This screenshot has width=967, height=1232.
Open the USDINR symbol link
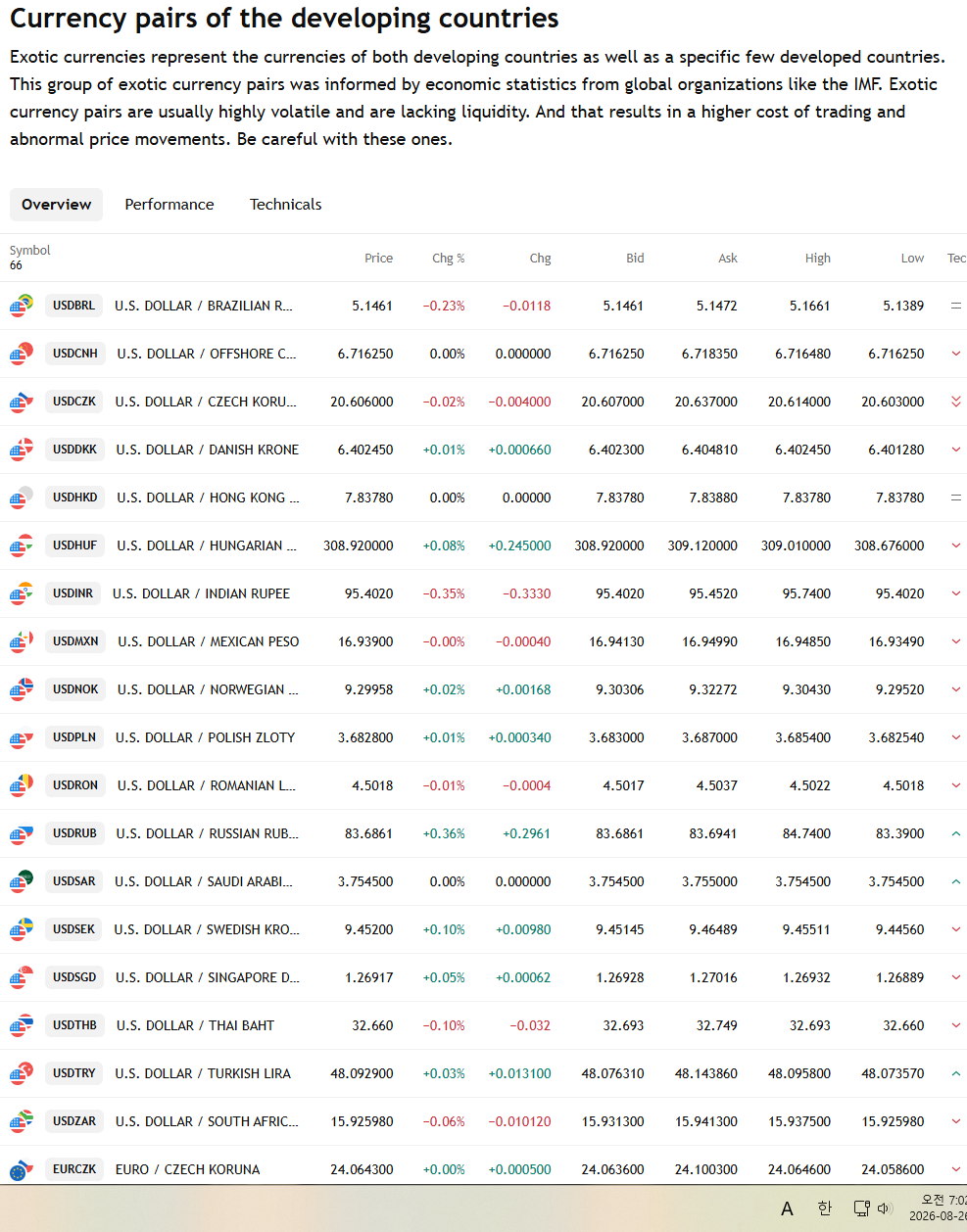pyautogui.click(x=73, y=593)
